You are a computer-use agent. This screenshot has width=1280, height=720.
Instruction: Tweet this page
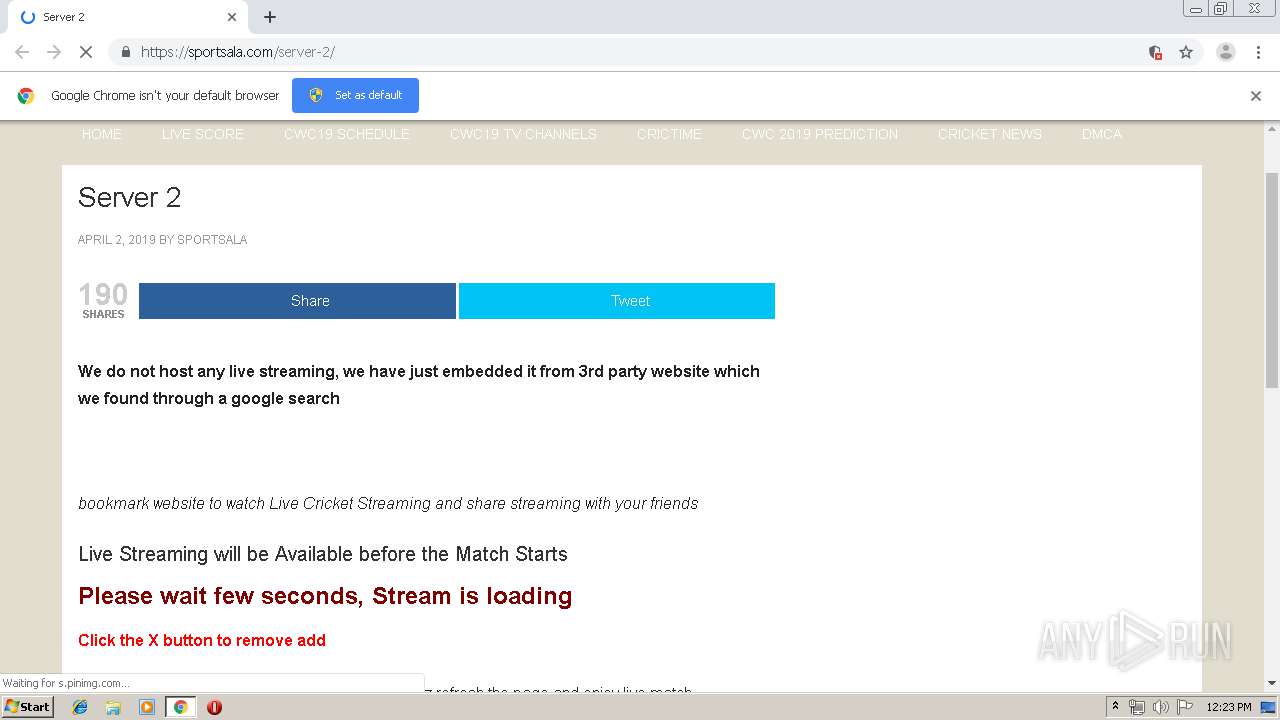coord(617,301)
